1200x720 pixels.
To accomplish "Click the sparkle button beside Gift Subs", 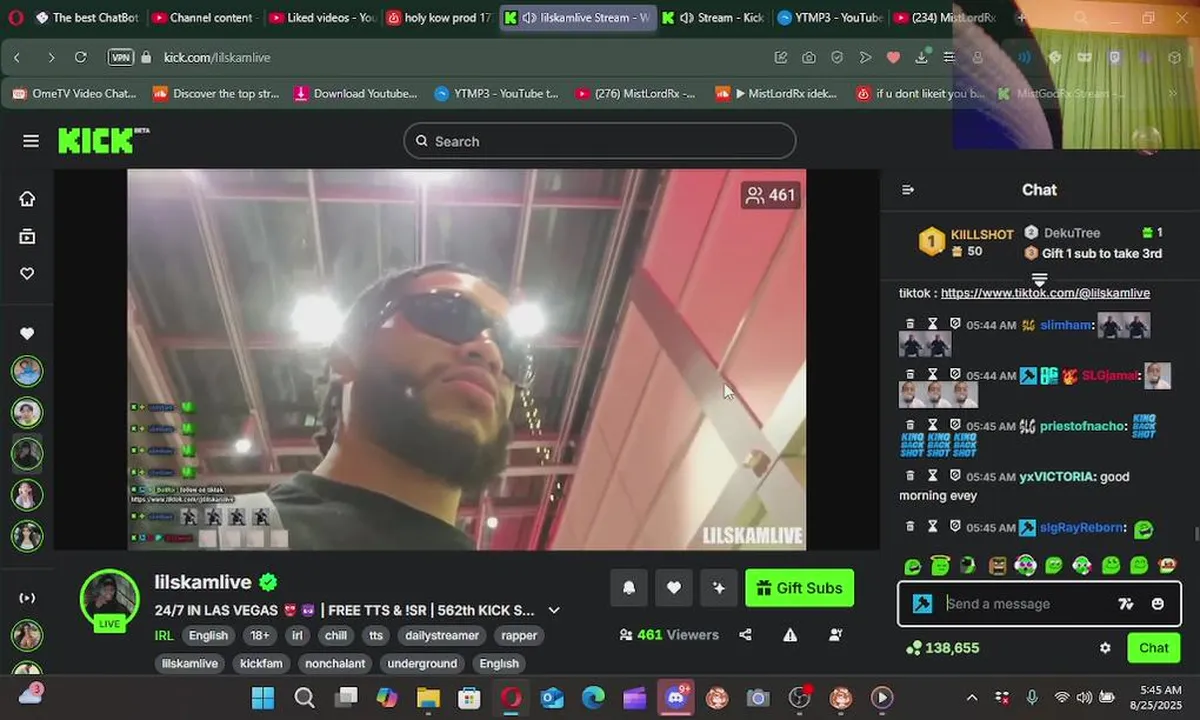I will (719, 588).
